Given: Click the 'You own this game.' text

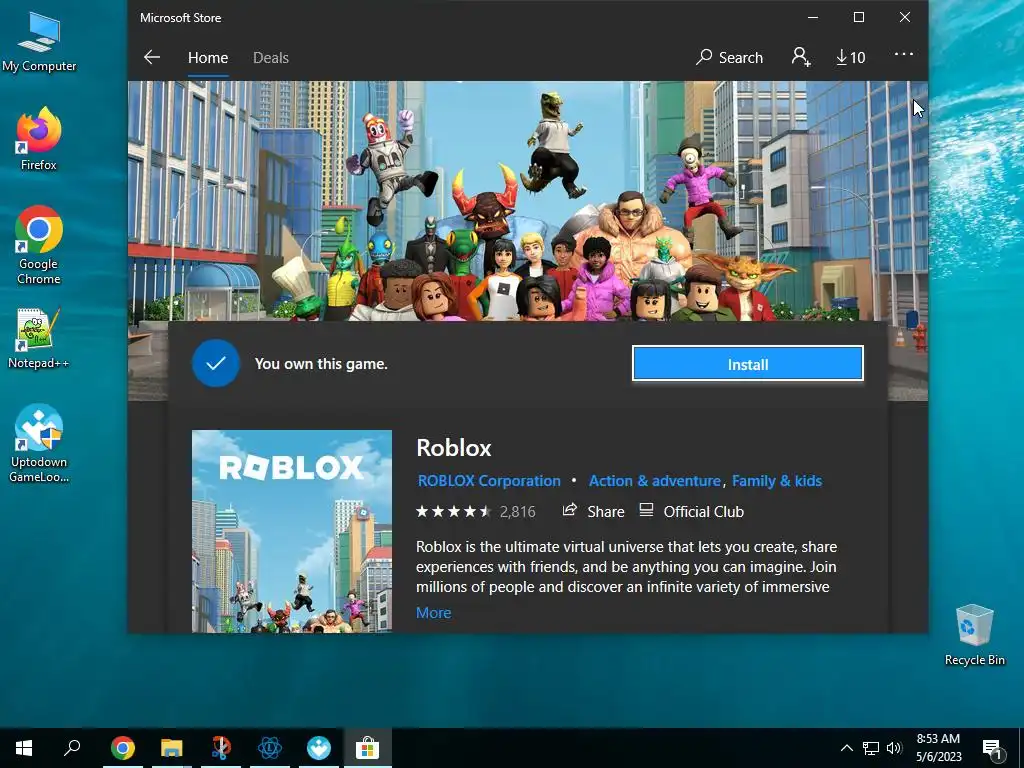Looking at the screenshot, I should point(321,364).
